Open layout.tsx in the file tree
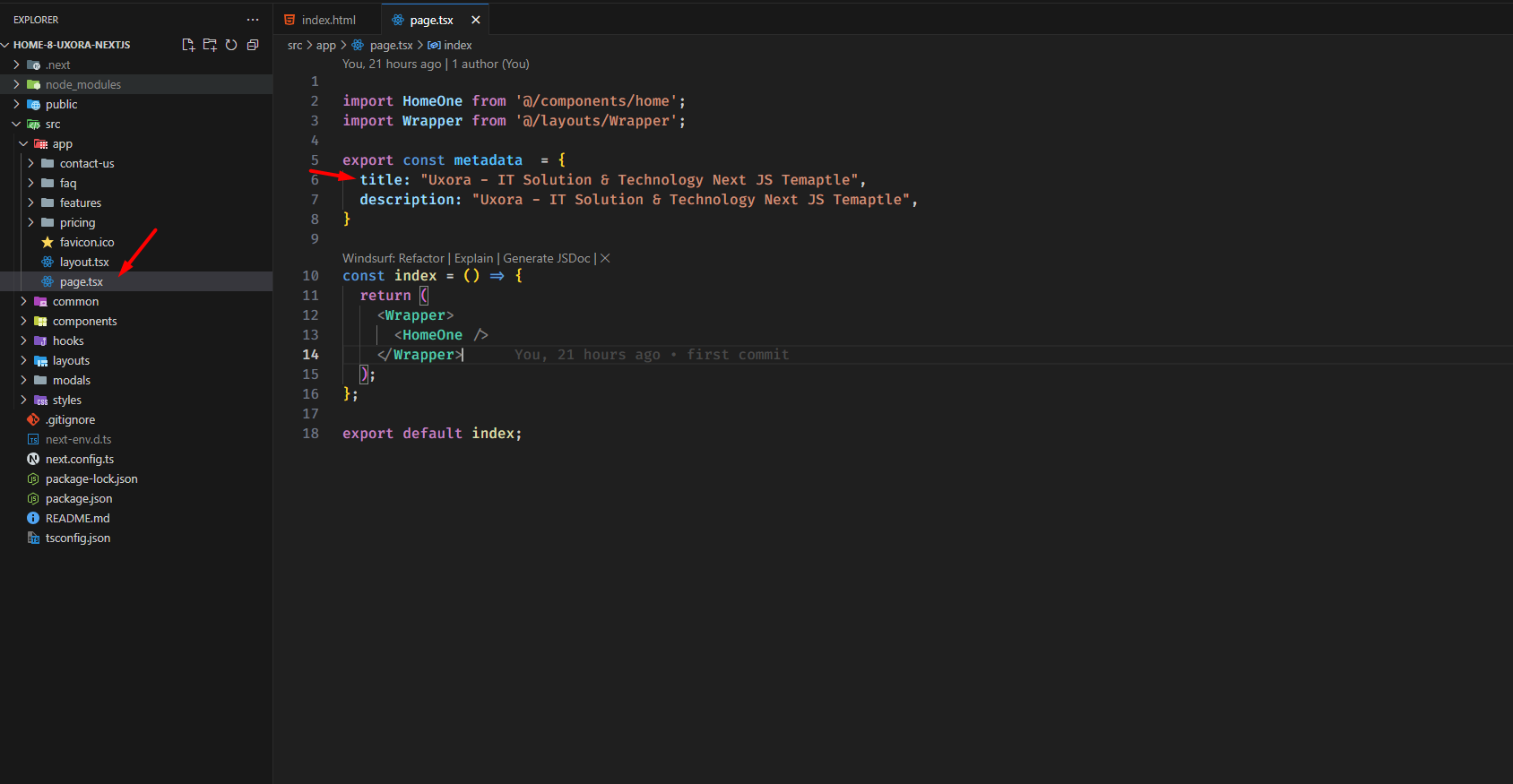 [84, 262]
